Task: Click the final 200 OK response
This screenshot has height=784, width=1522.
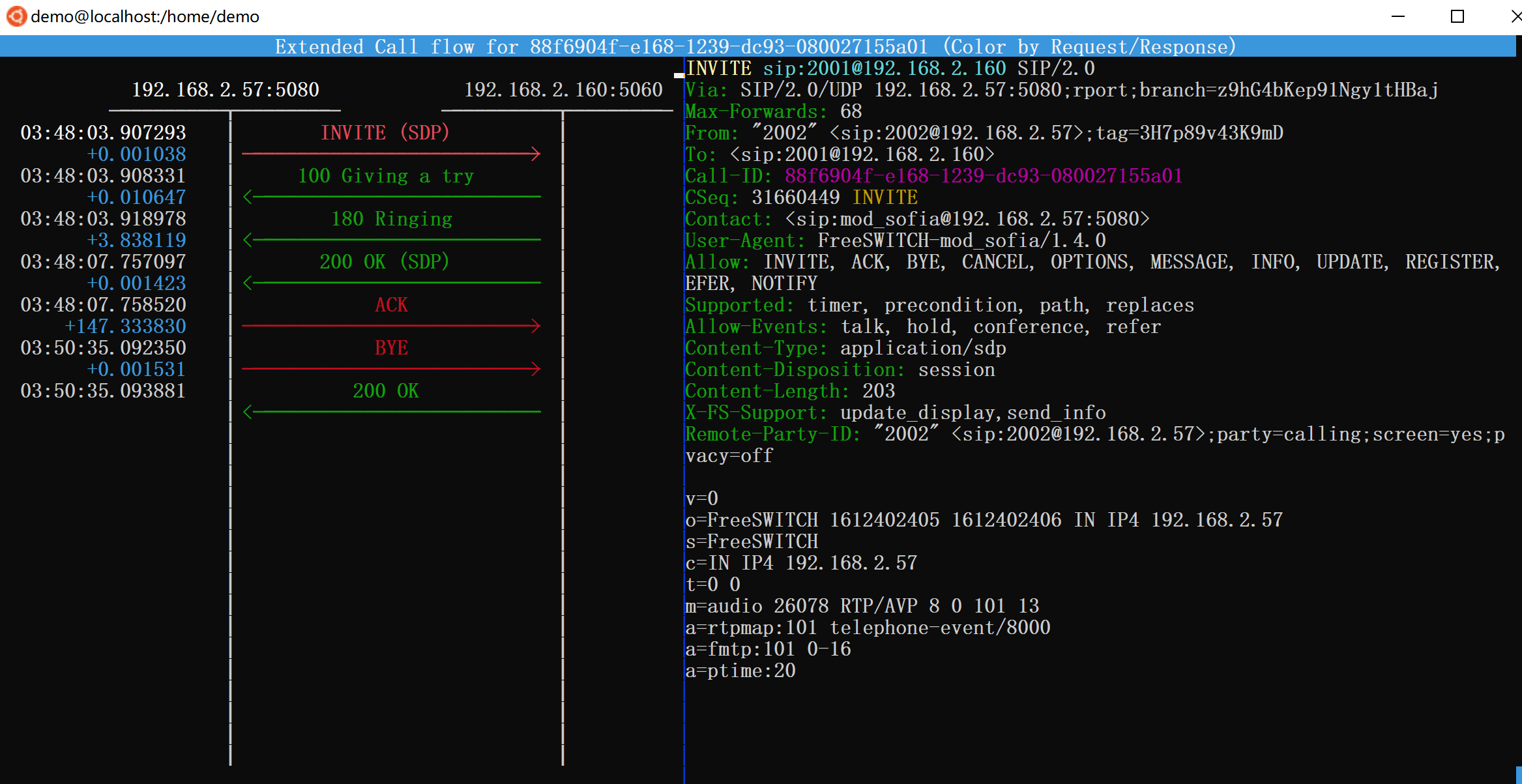Action: pyautogui.click(x=386, y=391)
